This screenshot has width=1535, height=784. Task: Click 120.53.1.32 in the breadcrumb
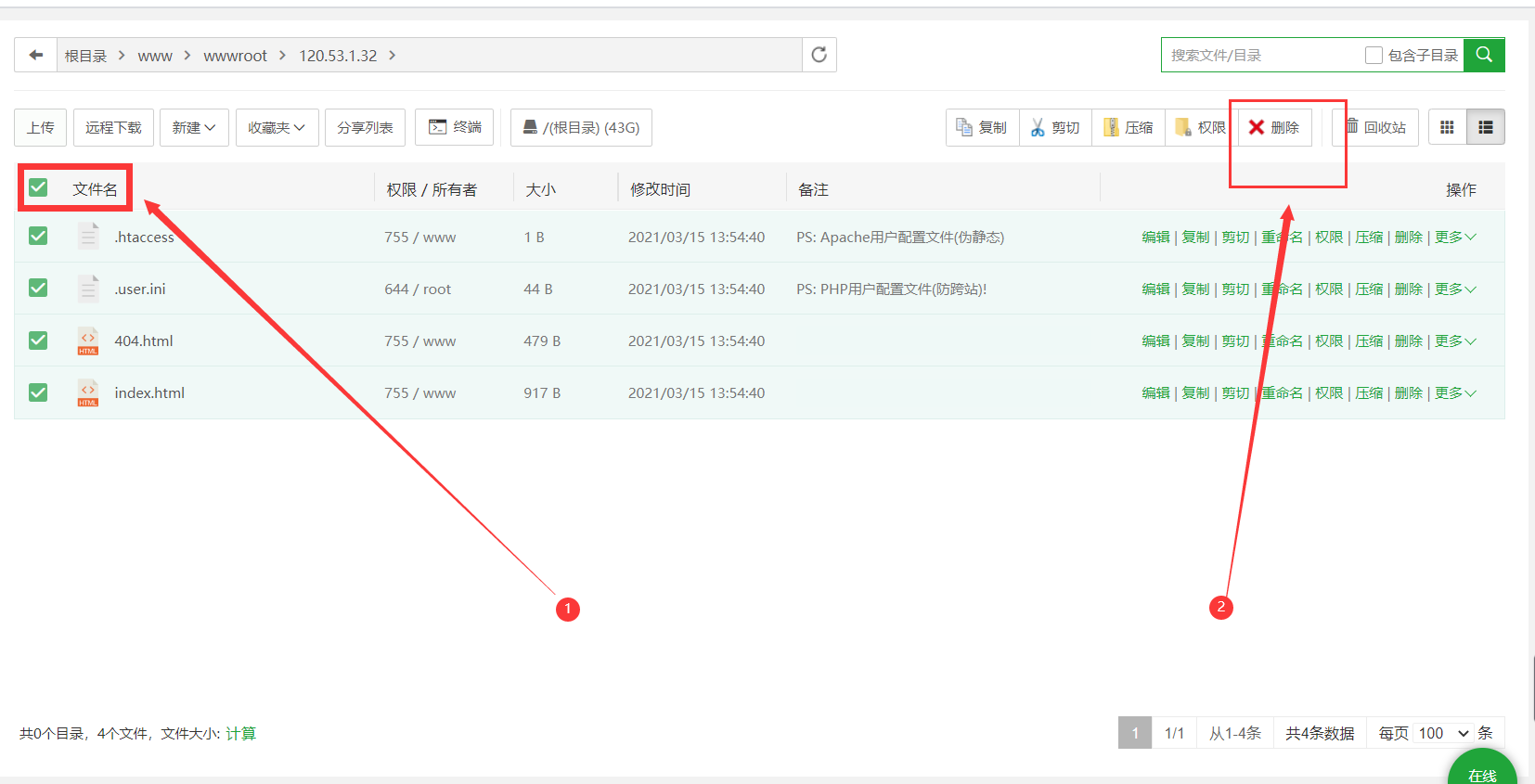(338, 56)
